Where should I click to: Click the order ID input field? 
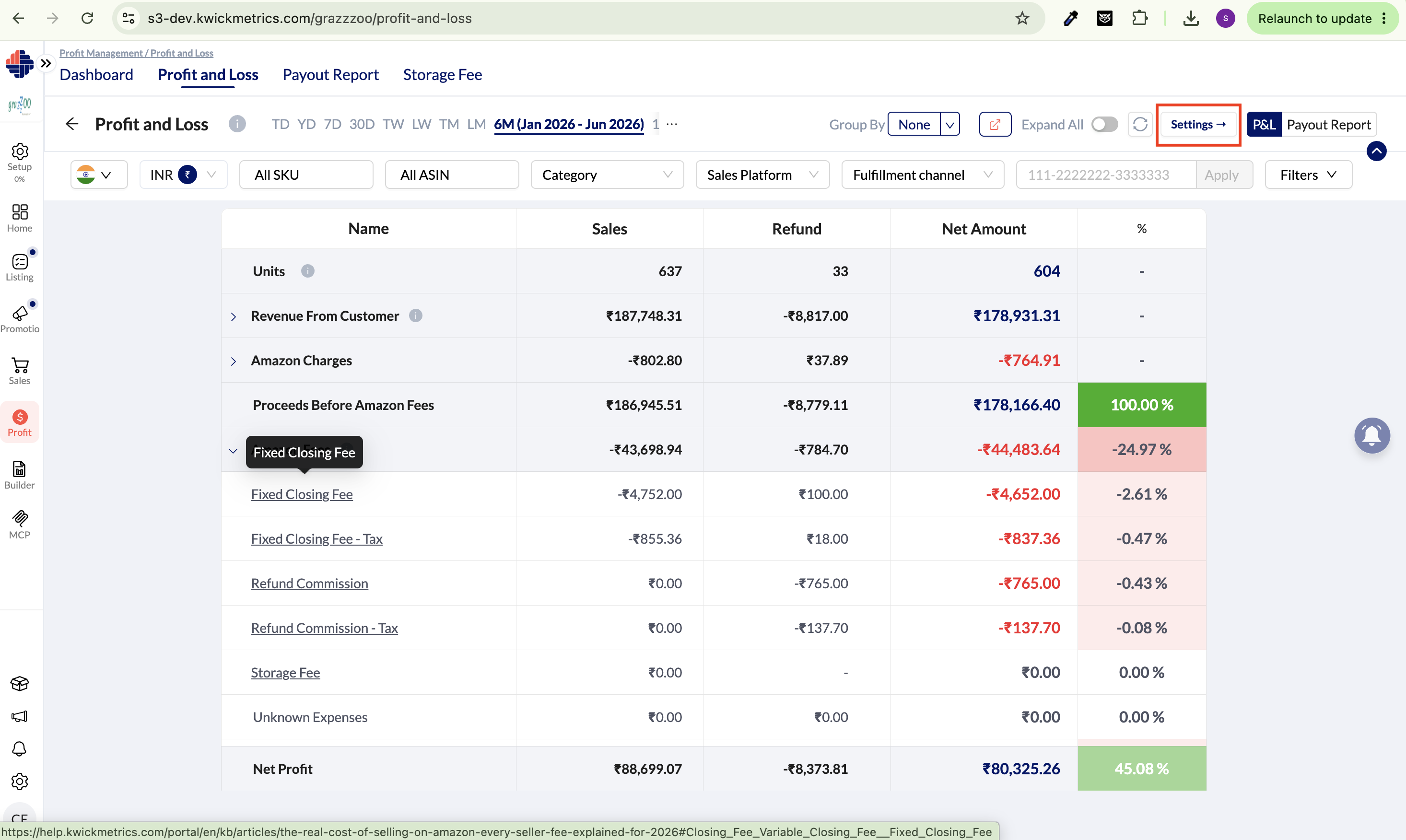pos(1106,175)
